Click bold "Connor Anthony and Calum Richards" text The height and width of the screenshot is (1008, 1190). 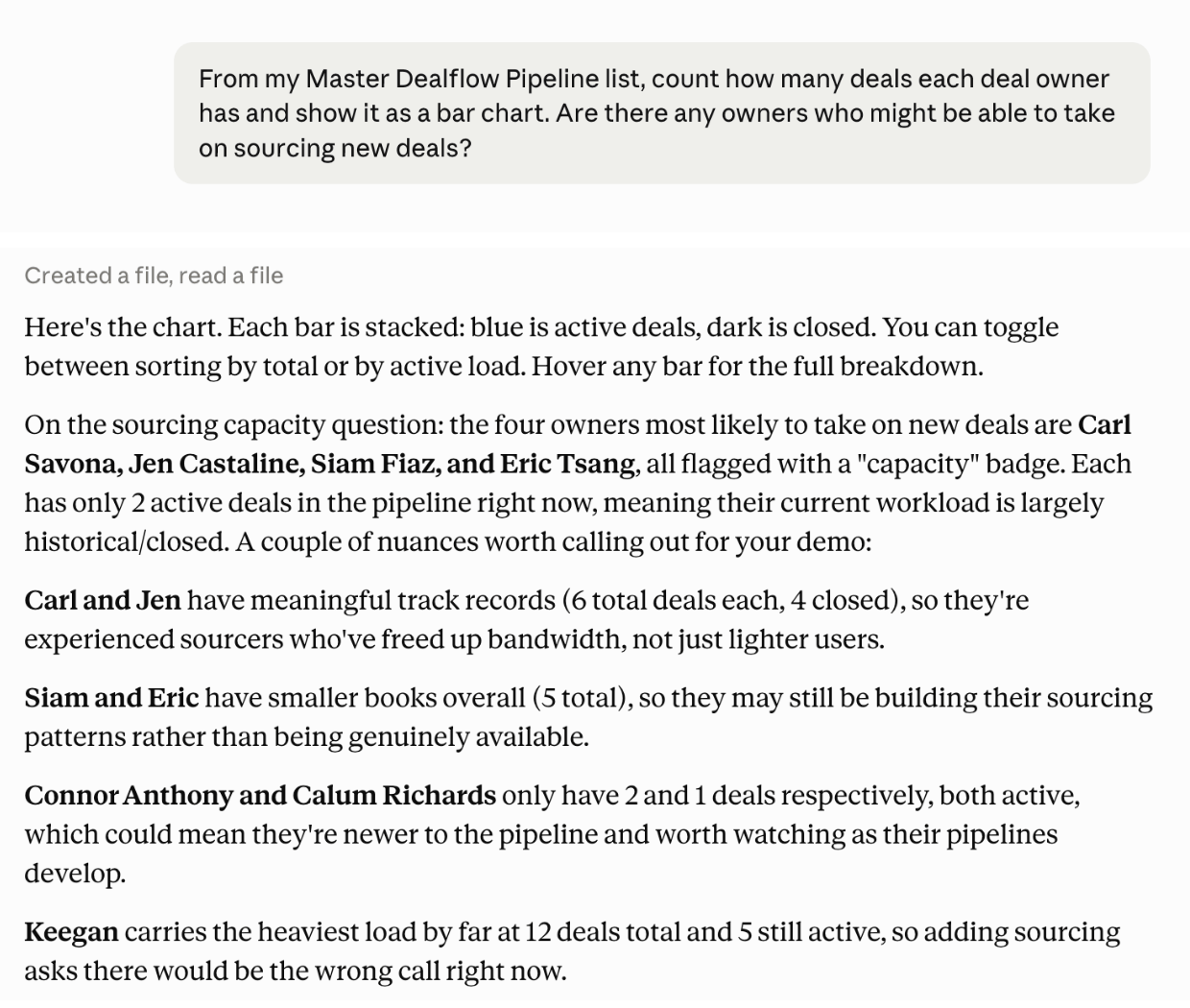click(x=260, y=795)
